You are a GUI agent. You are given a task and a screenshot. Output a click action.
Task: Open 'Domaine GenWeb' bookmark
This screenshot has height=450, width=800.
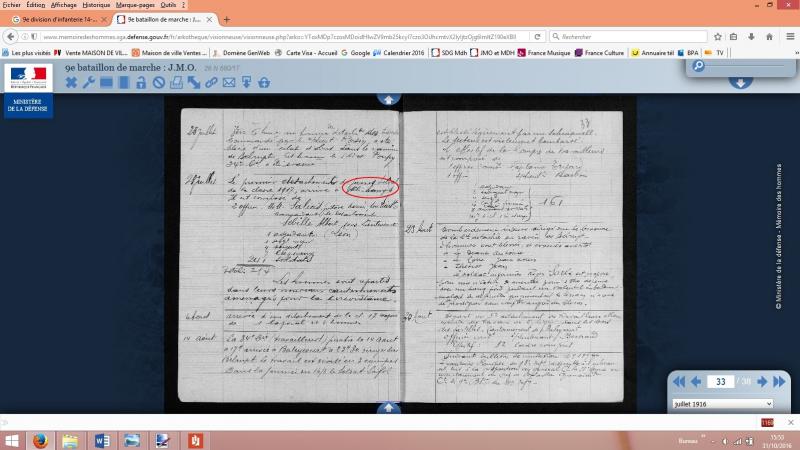[241, 53]
